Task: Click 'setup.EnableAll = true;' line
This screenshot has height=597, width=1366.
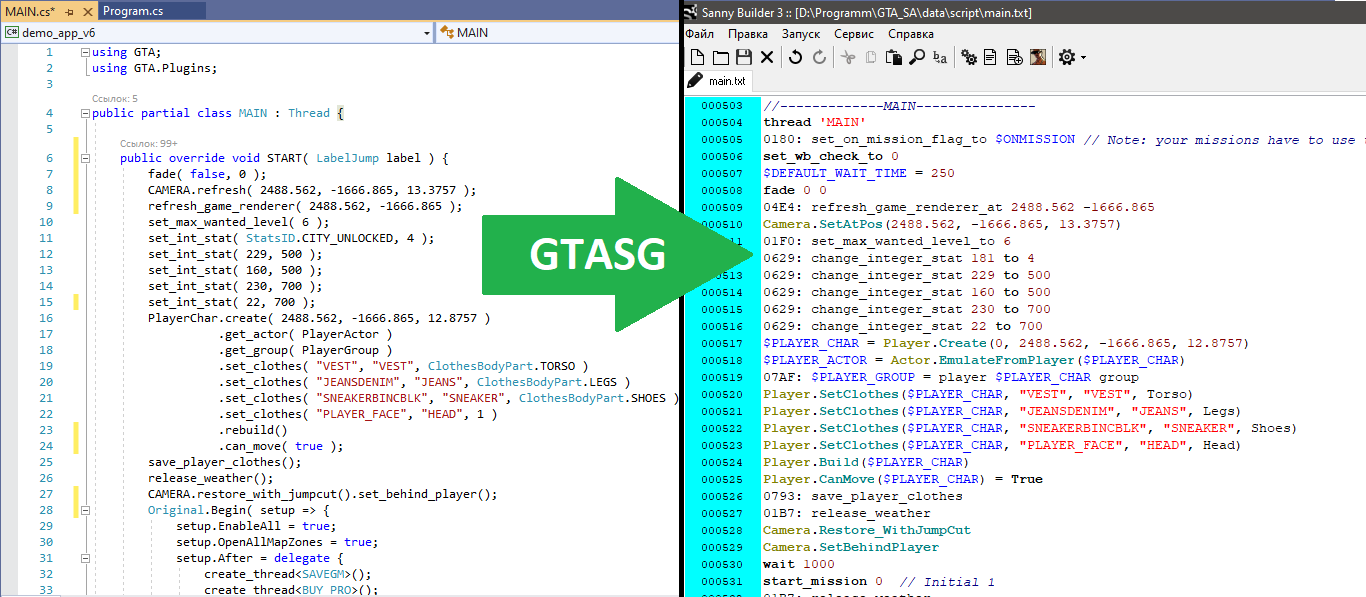Action: coord(256,526)
